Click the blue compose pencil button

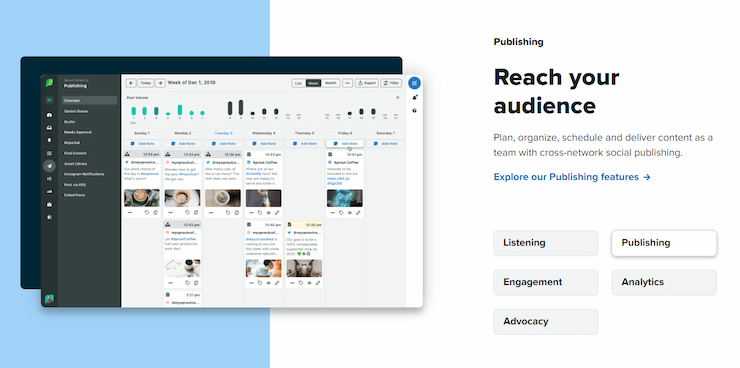[x=414, y=83]
